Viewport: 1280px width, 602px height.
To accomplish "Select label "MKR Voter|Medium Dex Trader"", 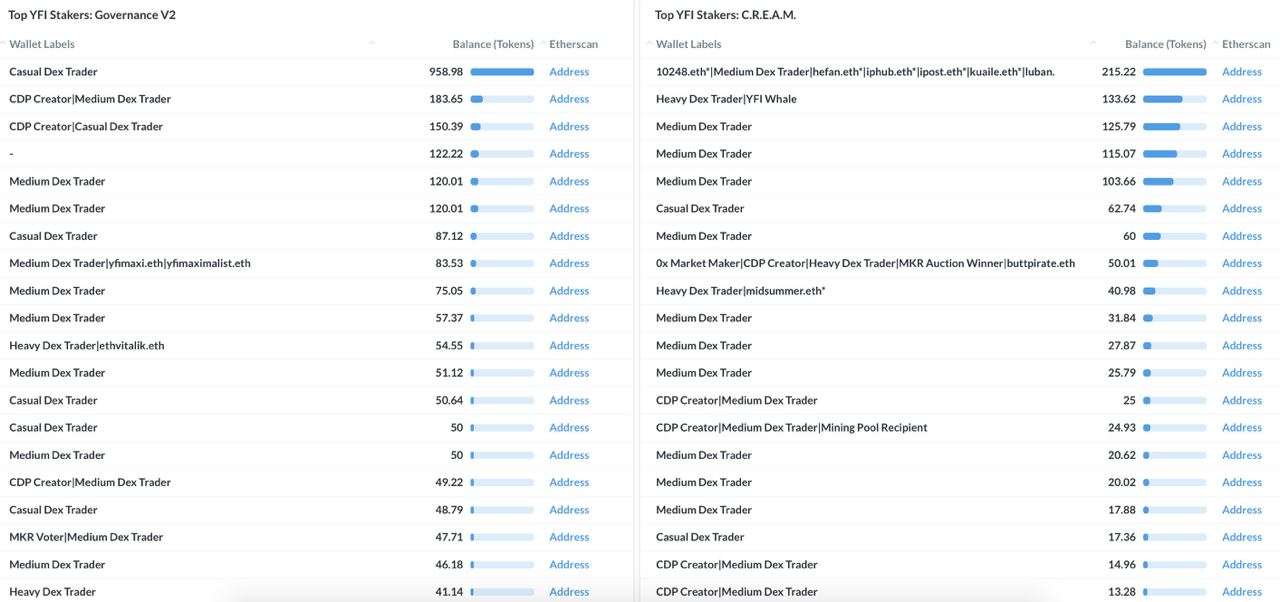I will point(86,537).
